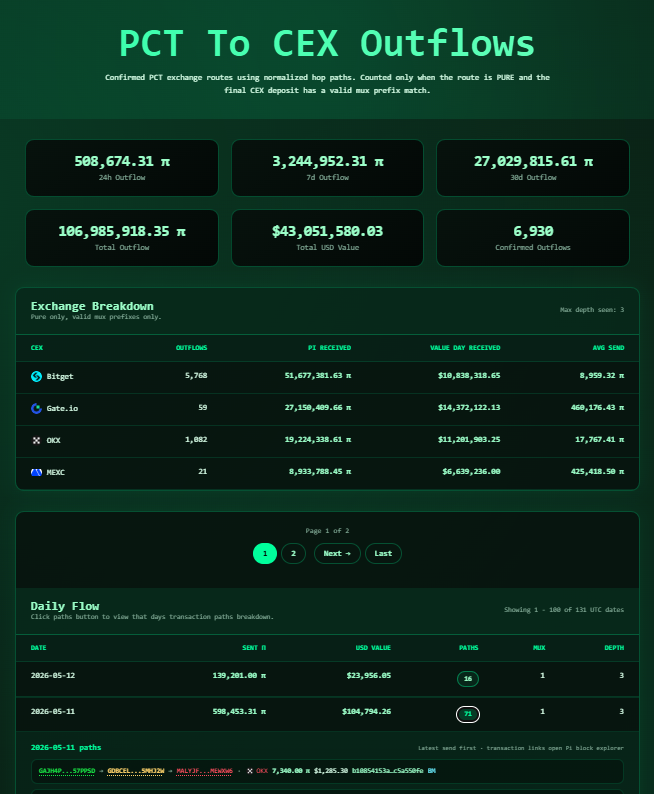This screenshot has width=654, height=794.
Task: Click the MEXC exchange logo icon
Action: pyautogui.click(x=36, y=472)
